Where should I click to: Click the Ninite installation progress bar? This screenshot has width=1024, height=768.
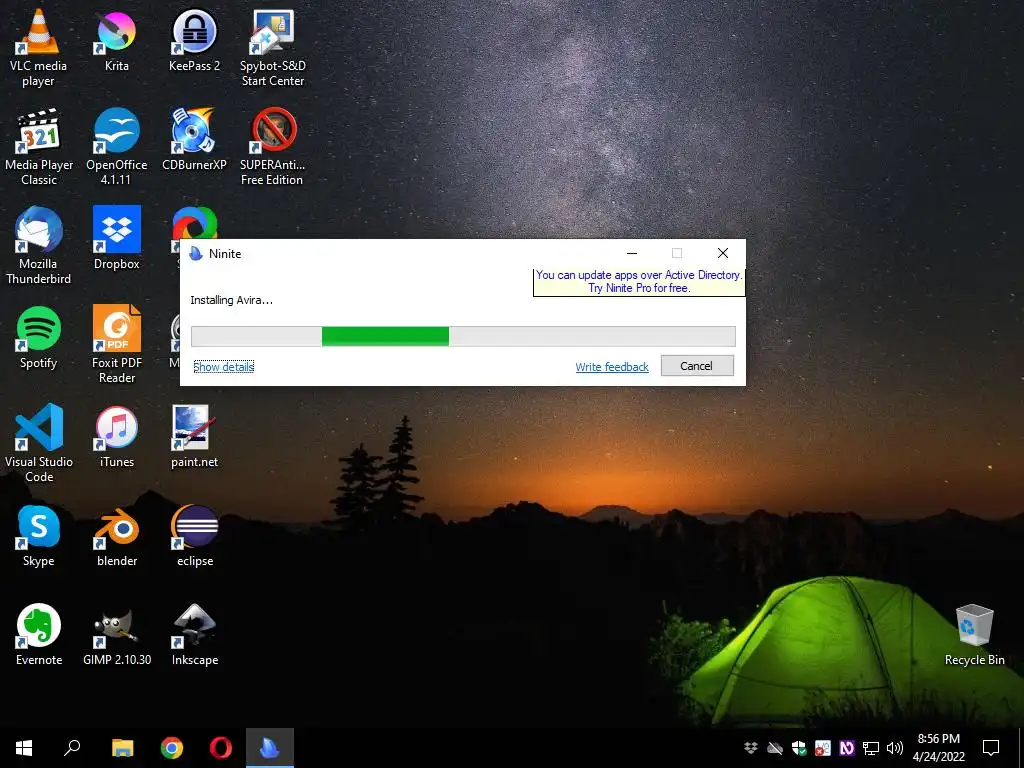click(463, 336)
